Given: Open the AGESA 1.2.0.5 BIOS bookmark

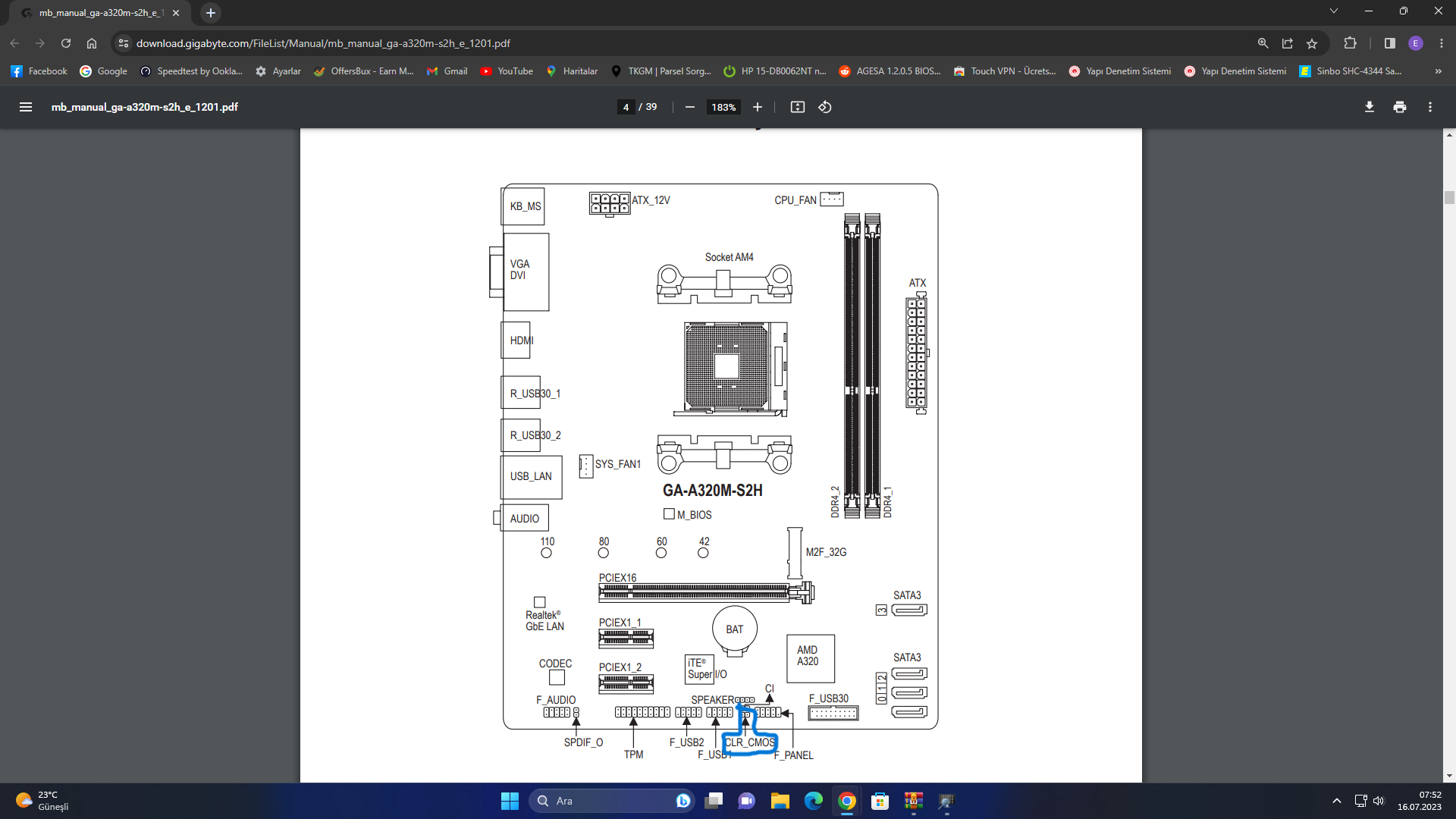Looking at the screenshot, I should click(890, 71).
